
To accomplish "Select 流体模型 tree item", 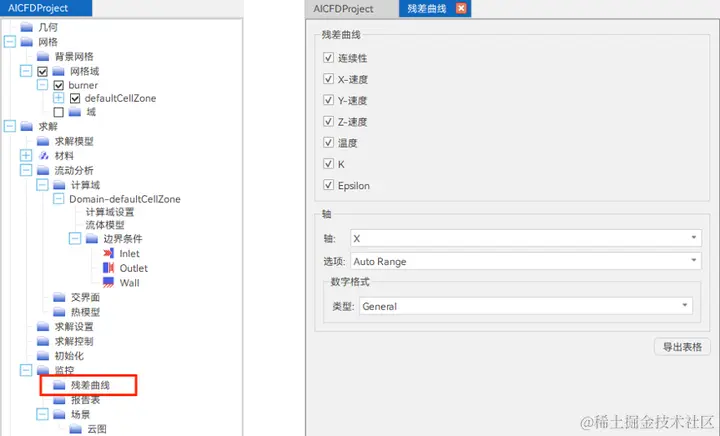I will (x=105, y=225).
